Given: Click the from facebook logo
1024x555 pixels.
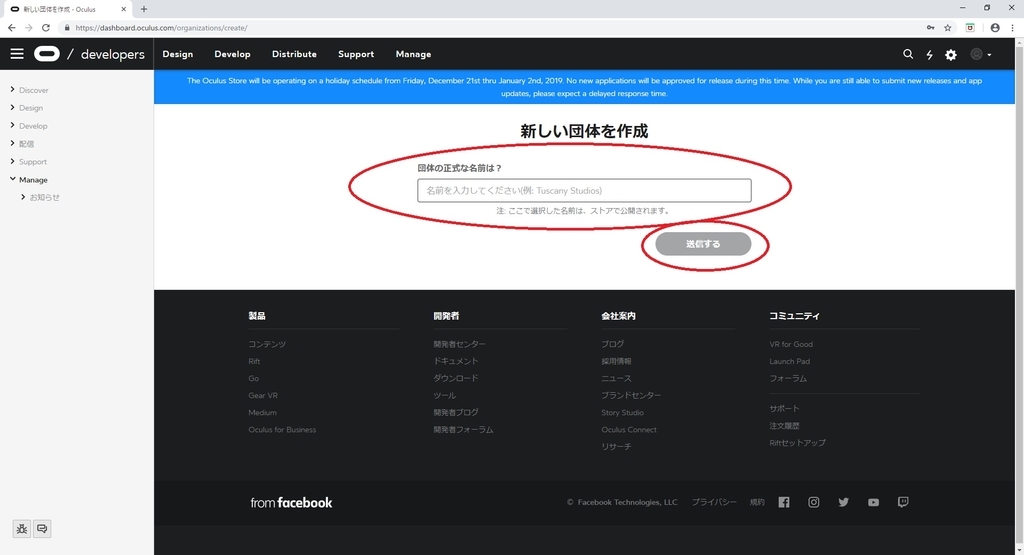Looking at the screenshot, I should pyautogui.click(x=291, y=502).
